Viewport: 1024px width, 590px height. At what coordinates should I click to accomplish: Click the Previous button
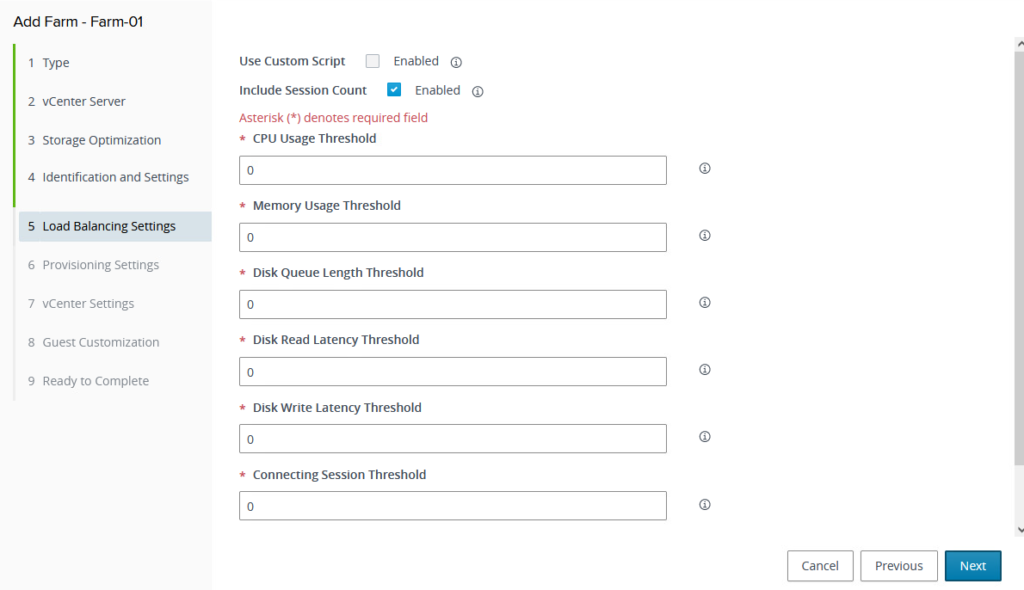(898, 566)
